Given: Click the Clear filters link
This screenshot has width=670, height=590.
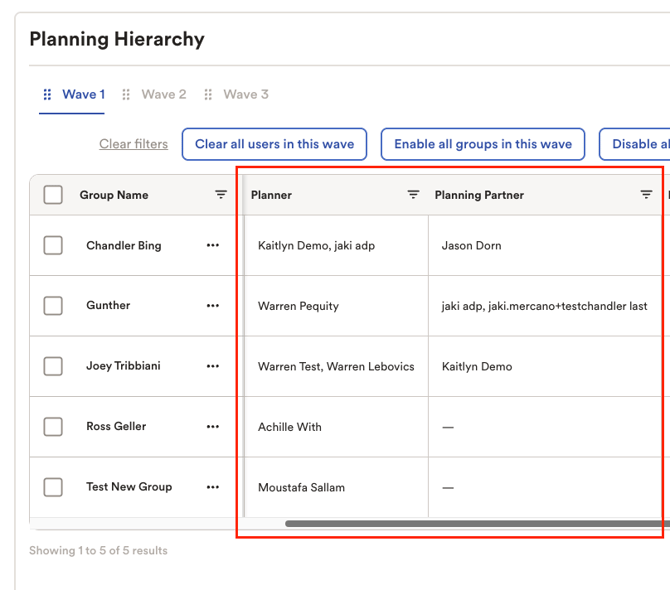Looking at the screenshot, I should [133, 144].
